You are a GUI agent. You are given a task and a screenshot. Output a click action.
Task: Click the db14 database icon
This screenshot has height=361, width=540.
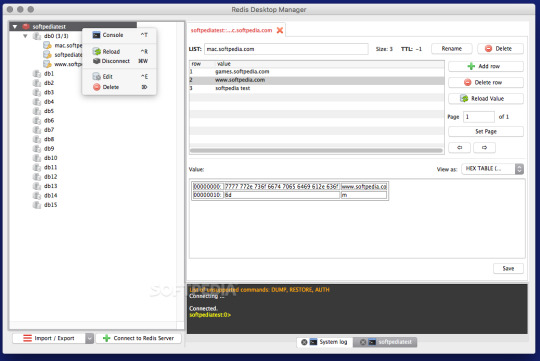(37, 195)
